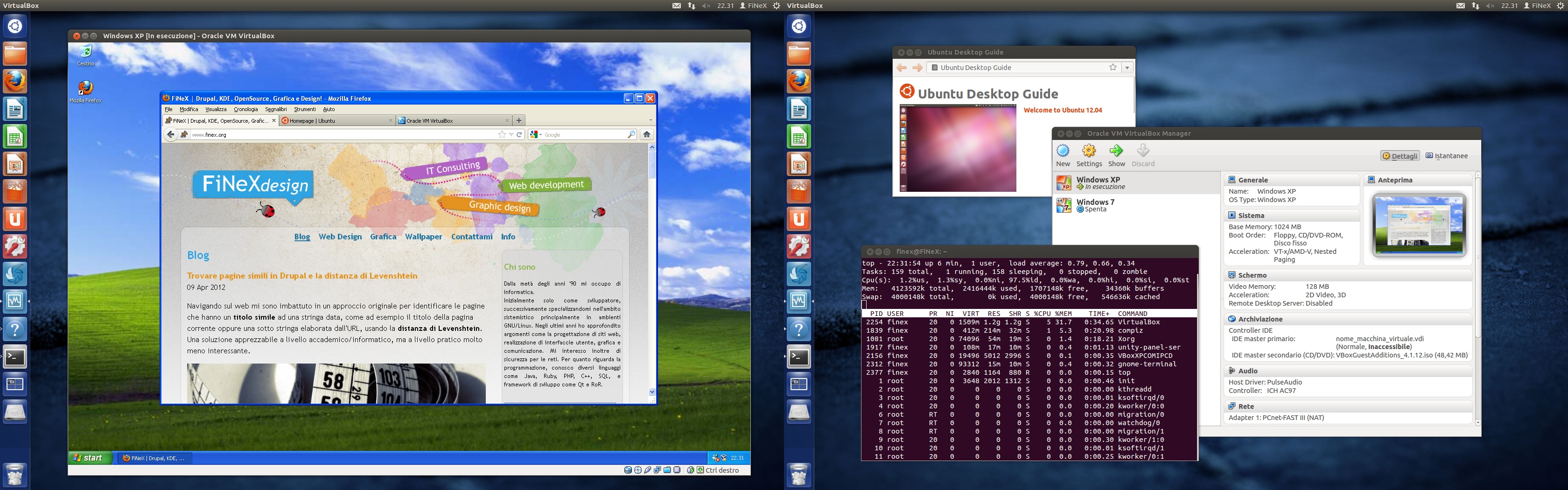Open the Modifica menu in Firefox
The height and width of the screenshot is (490, 1568).
[189, 109]
